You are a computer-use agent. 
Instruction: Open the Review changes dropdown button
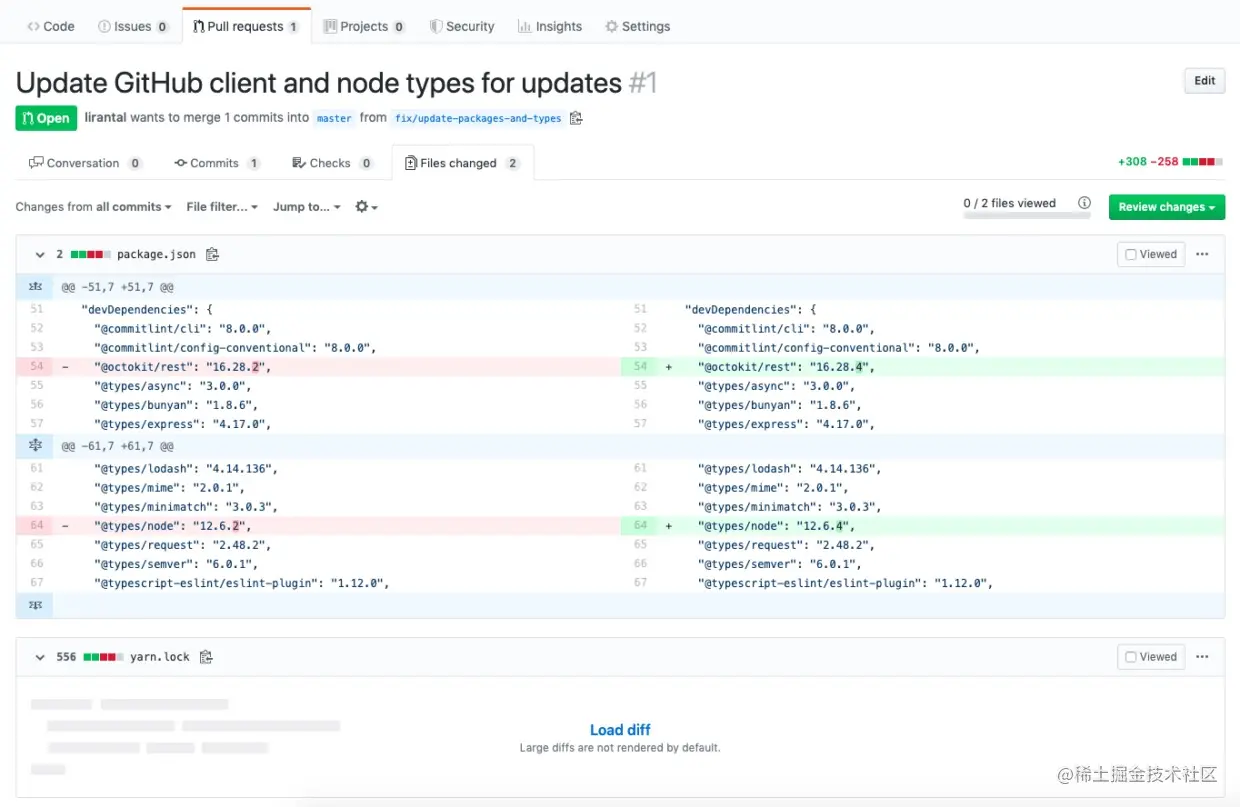[1167, 207]
